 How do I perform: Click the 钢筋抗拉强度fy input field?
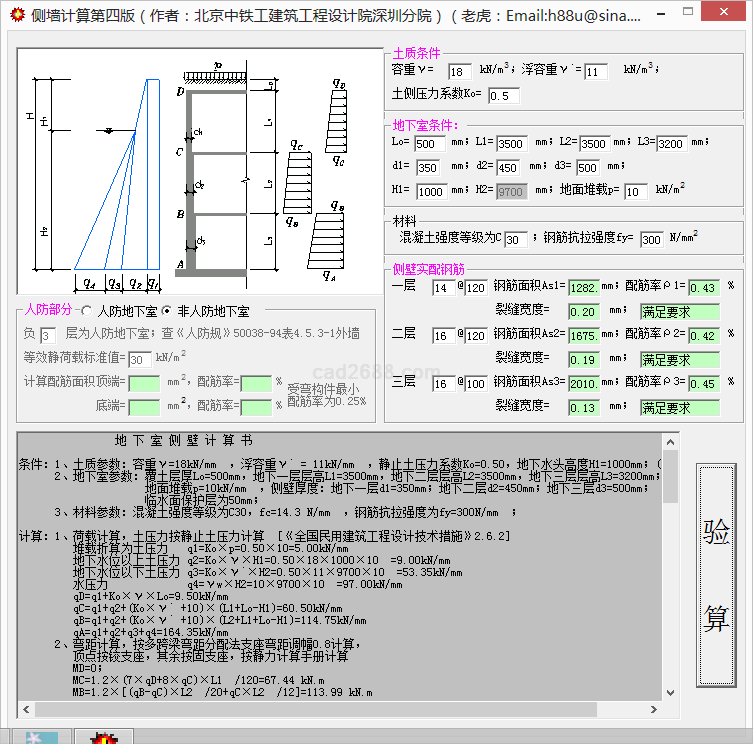click(x=651, y=240)
